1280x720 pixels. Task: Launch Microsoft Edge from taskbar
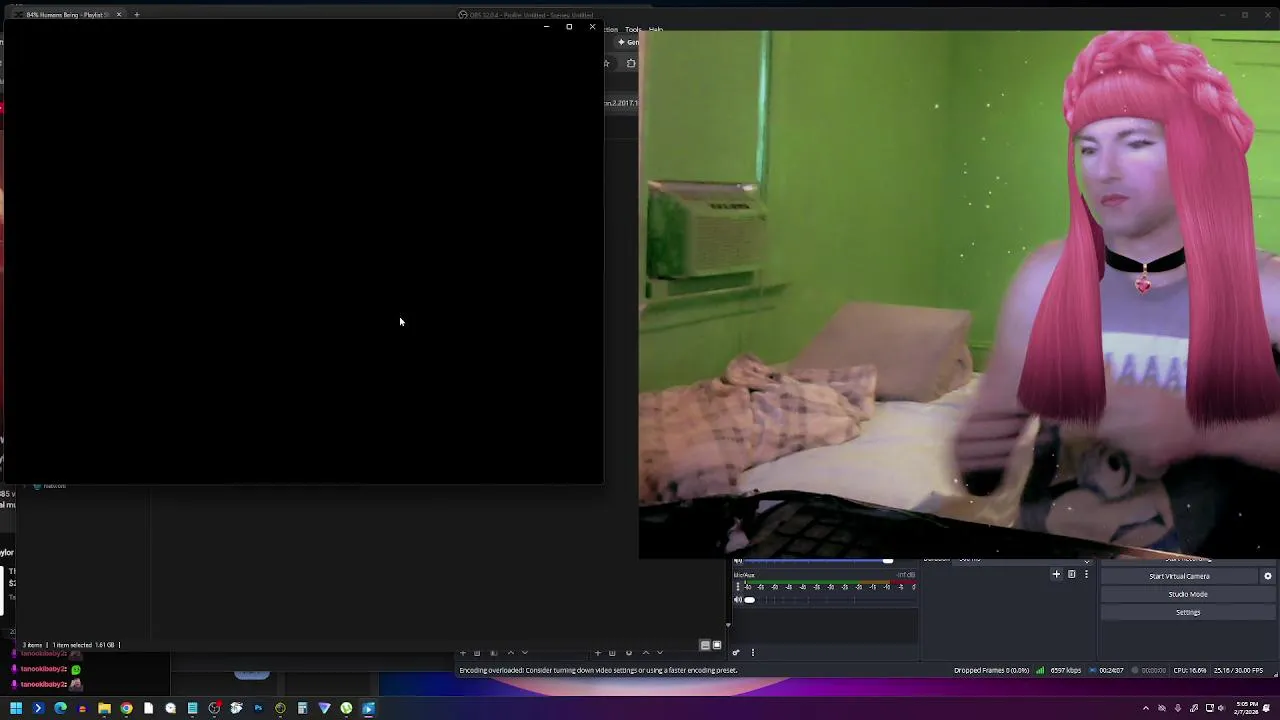pos(60,708)
